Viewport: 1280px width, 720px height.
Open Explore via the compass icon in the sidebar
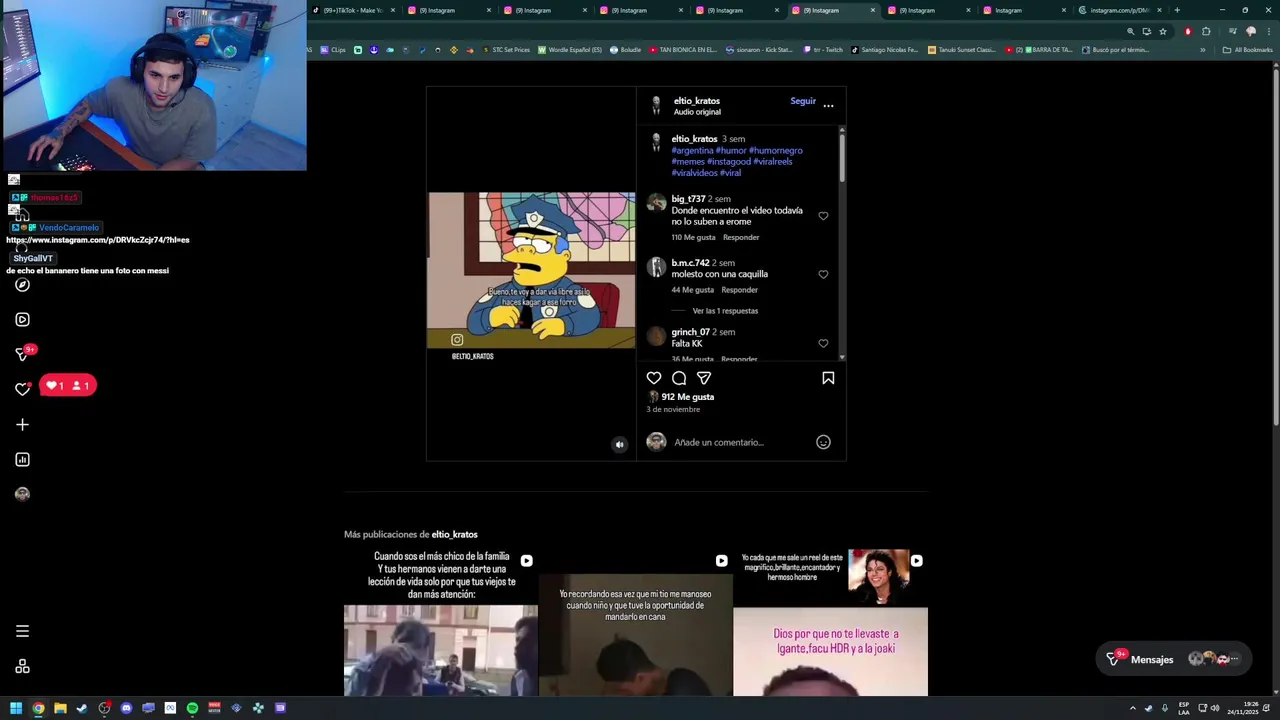[22, 285]
